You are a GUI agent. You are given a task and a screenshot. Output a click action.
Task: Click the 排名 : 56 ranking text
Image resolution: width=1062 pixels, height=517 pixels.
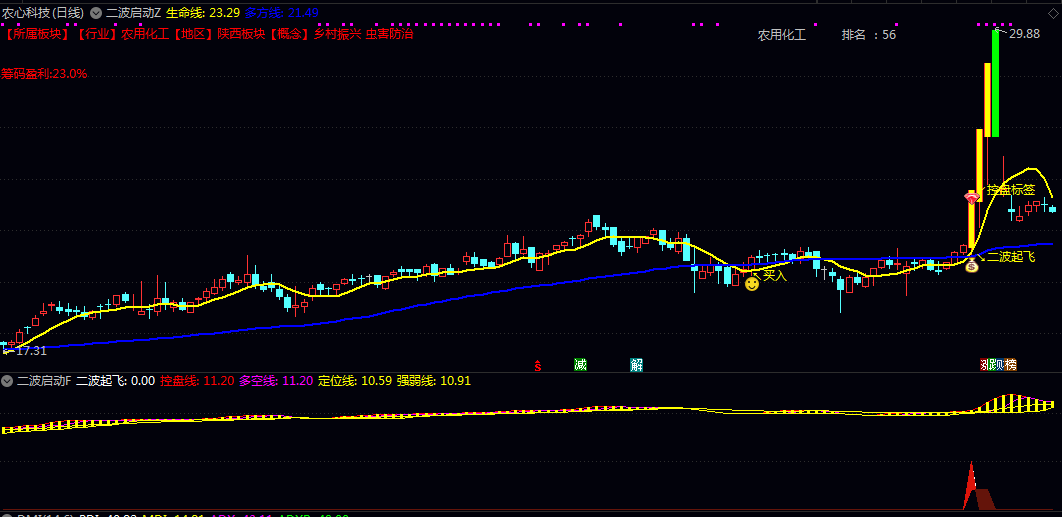(x=868, y=35)
